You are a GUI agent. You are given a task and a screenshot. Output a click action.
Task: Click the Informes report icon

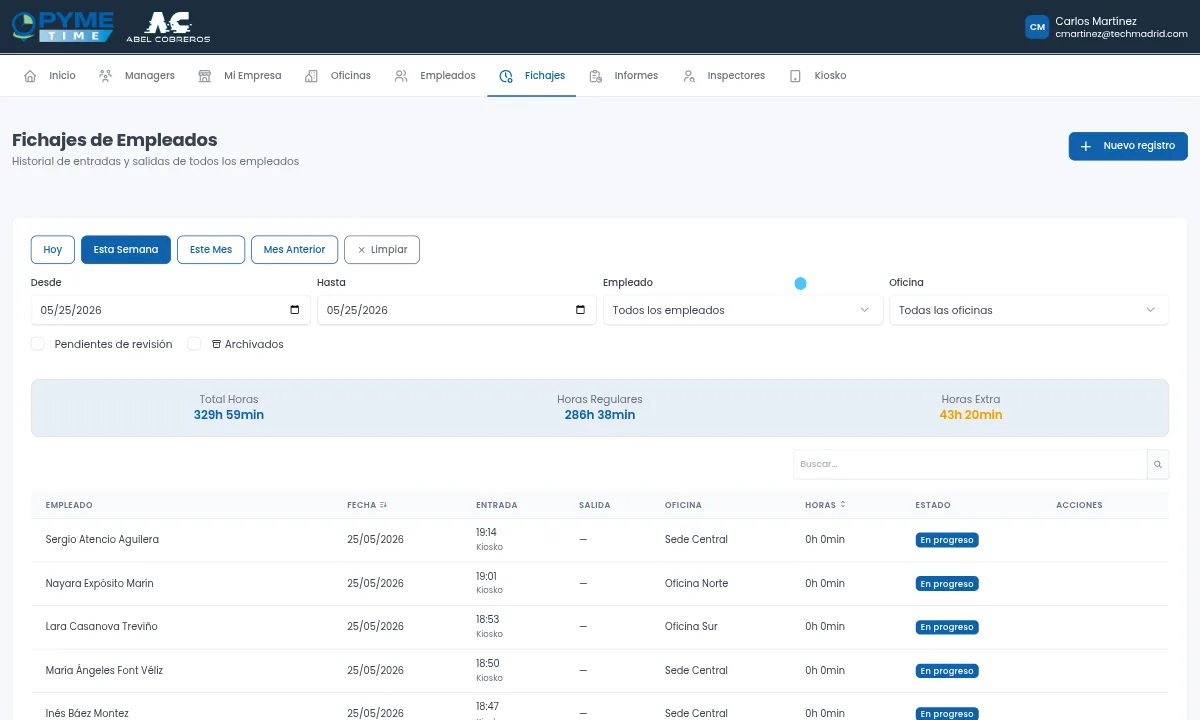(596, 76)
